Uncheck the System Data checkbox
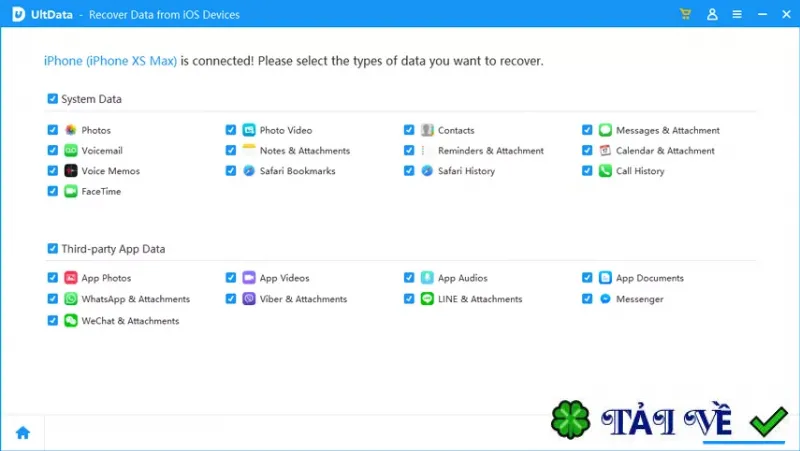Image resolution: width=800 pixels, height=451 pixels. tap(53, 98)
